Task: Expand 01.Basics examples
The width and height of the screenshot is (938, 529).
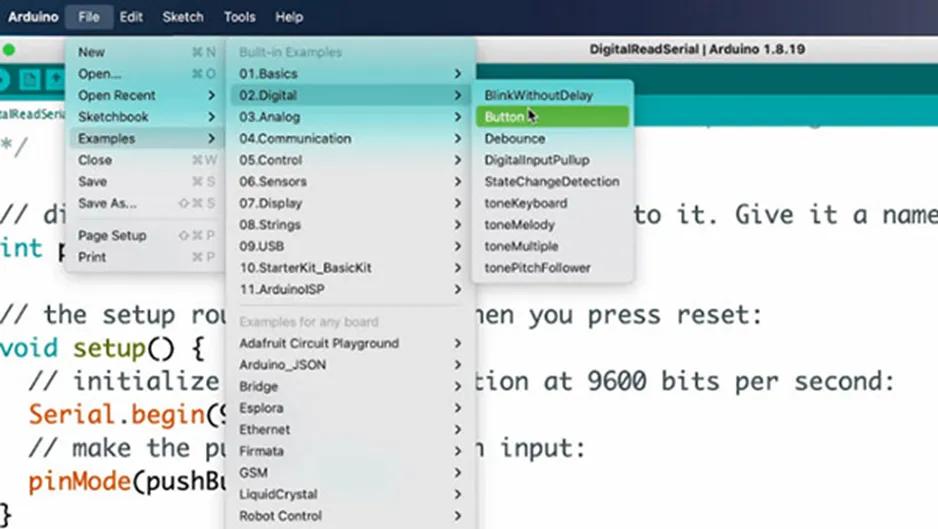Action: 351,74
